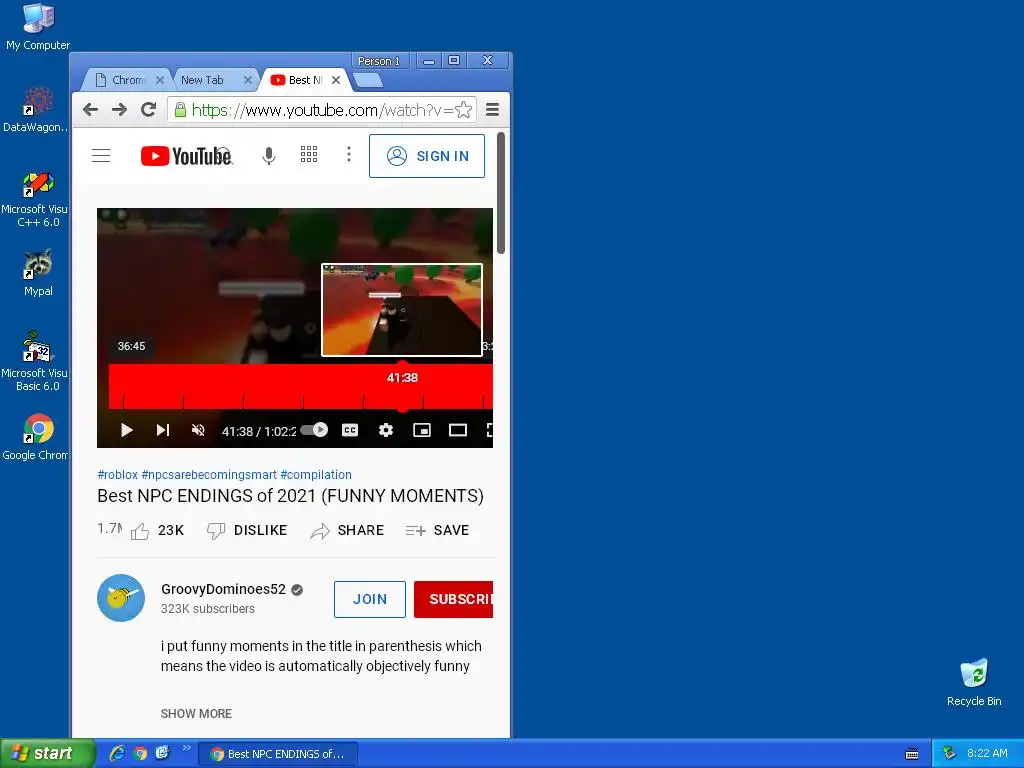Open YouTube apps grid
This screenshot has height=768, width=1024.
pos(309,154)
